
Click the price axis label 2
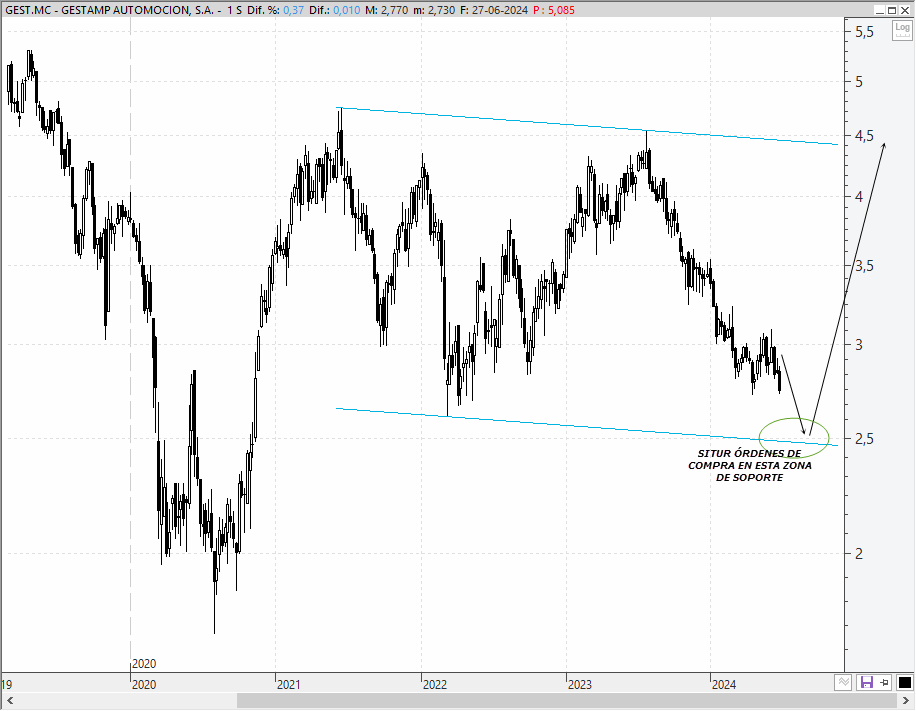[859, 553]
